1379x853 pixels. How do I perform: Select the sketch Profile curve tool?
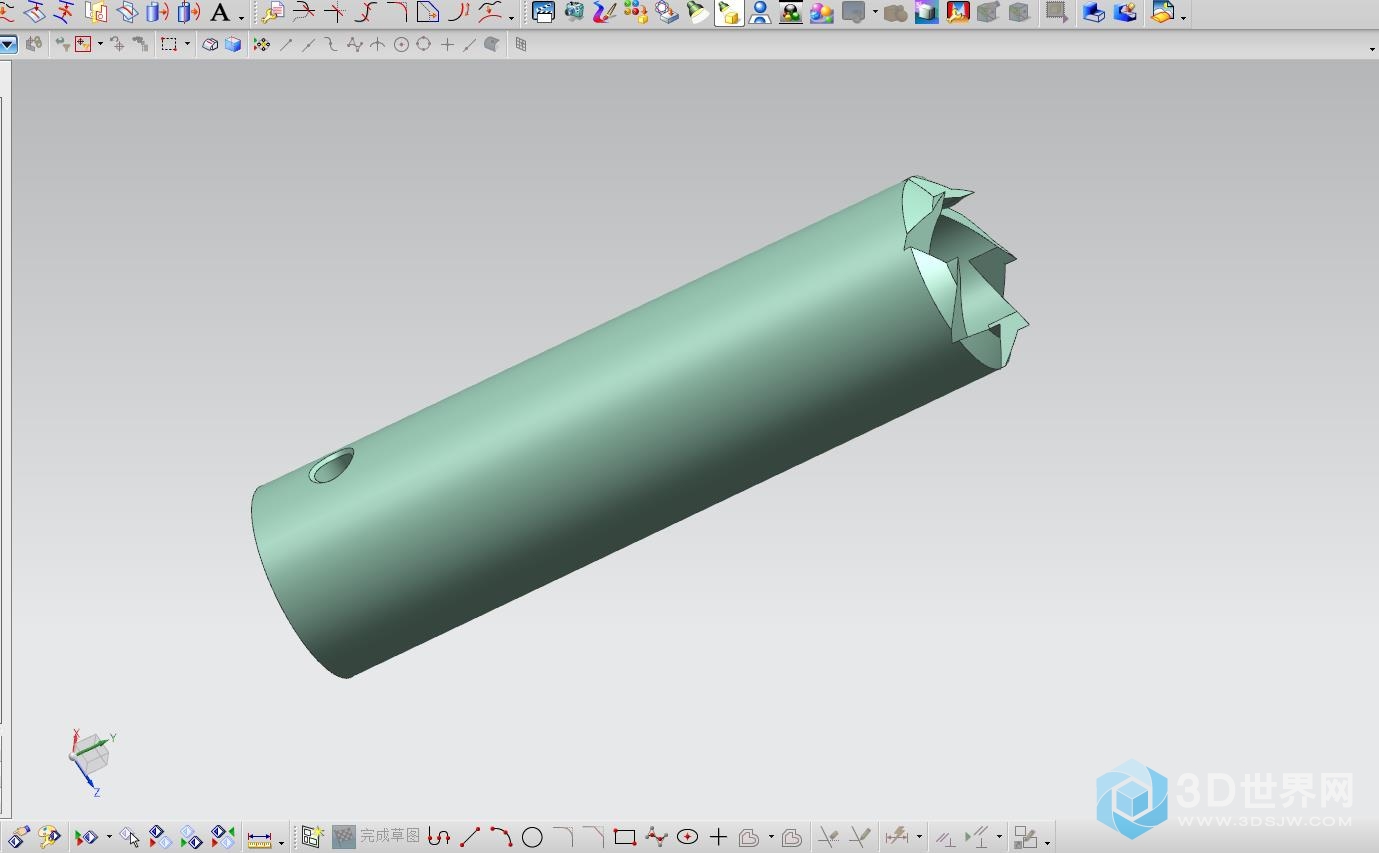pyautogui.click(x=438, y=837)
